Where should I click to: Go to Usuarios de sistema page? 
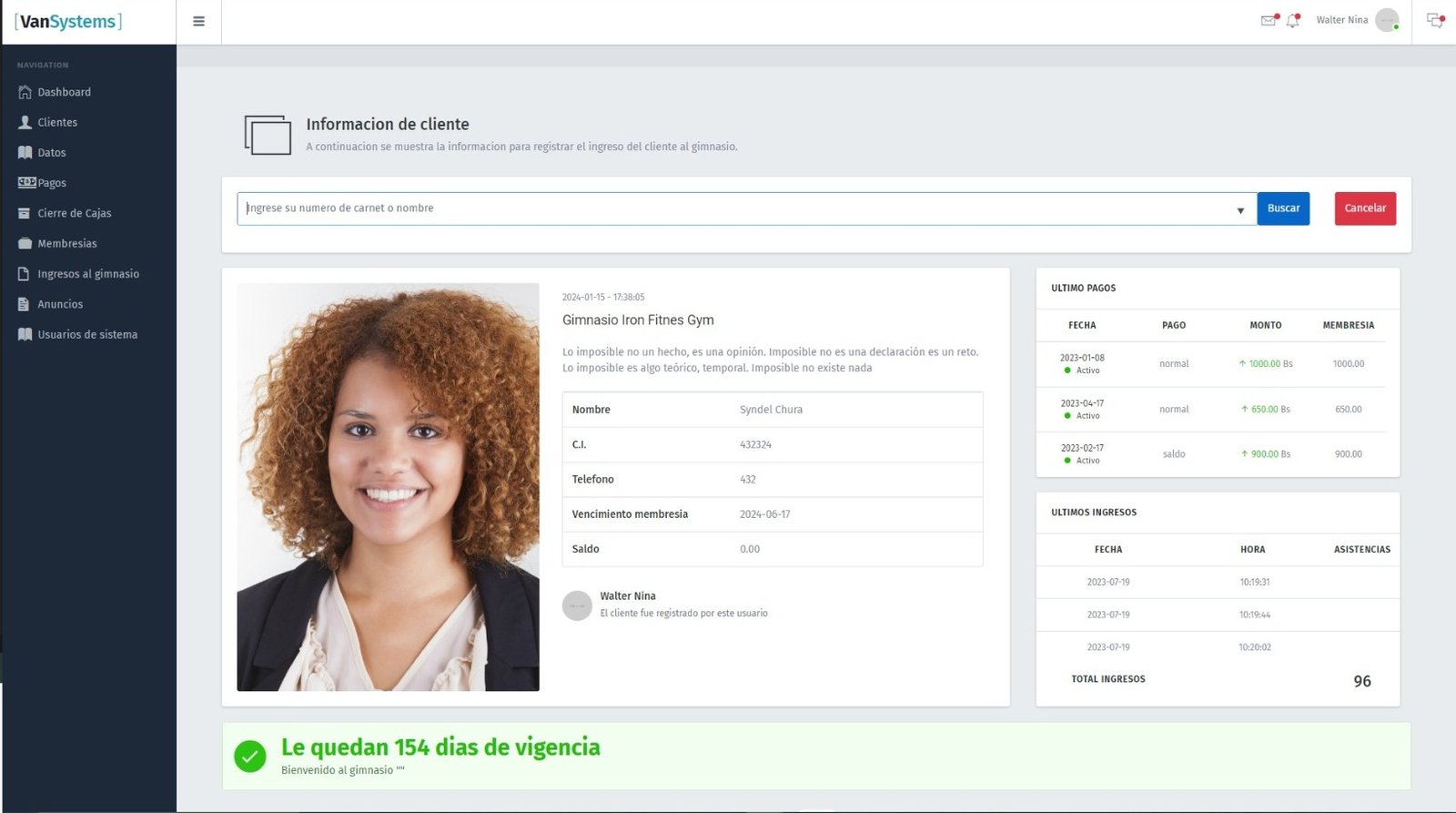pyautogui.click(x=87, y=335)
